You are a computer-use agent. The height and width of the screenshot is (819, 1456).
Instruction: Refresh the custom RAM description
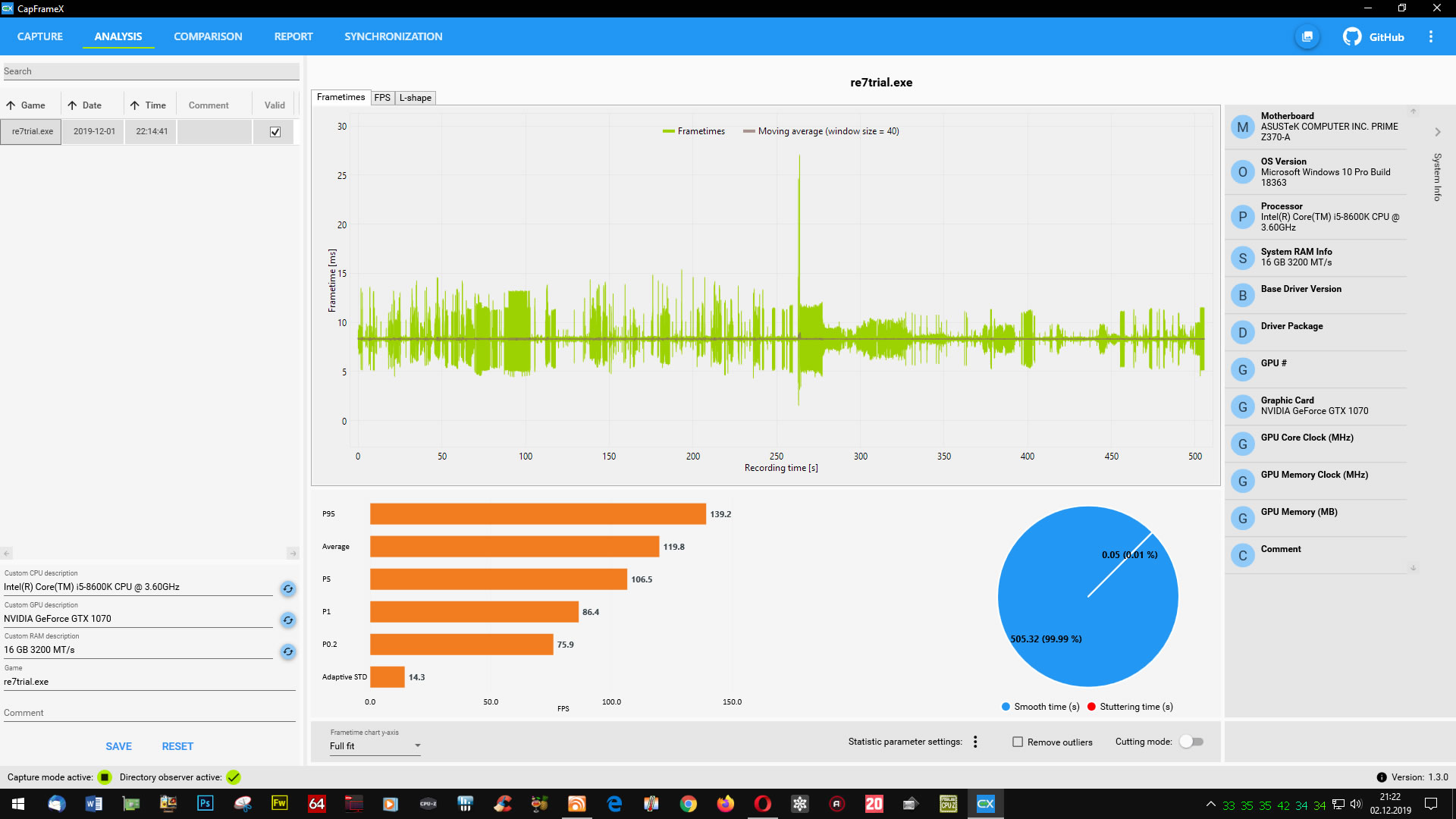pyautogui.click(x=288, y=651)
